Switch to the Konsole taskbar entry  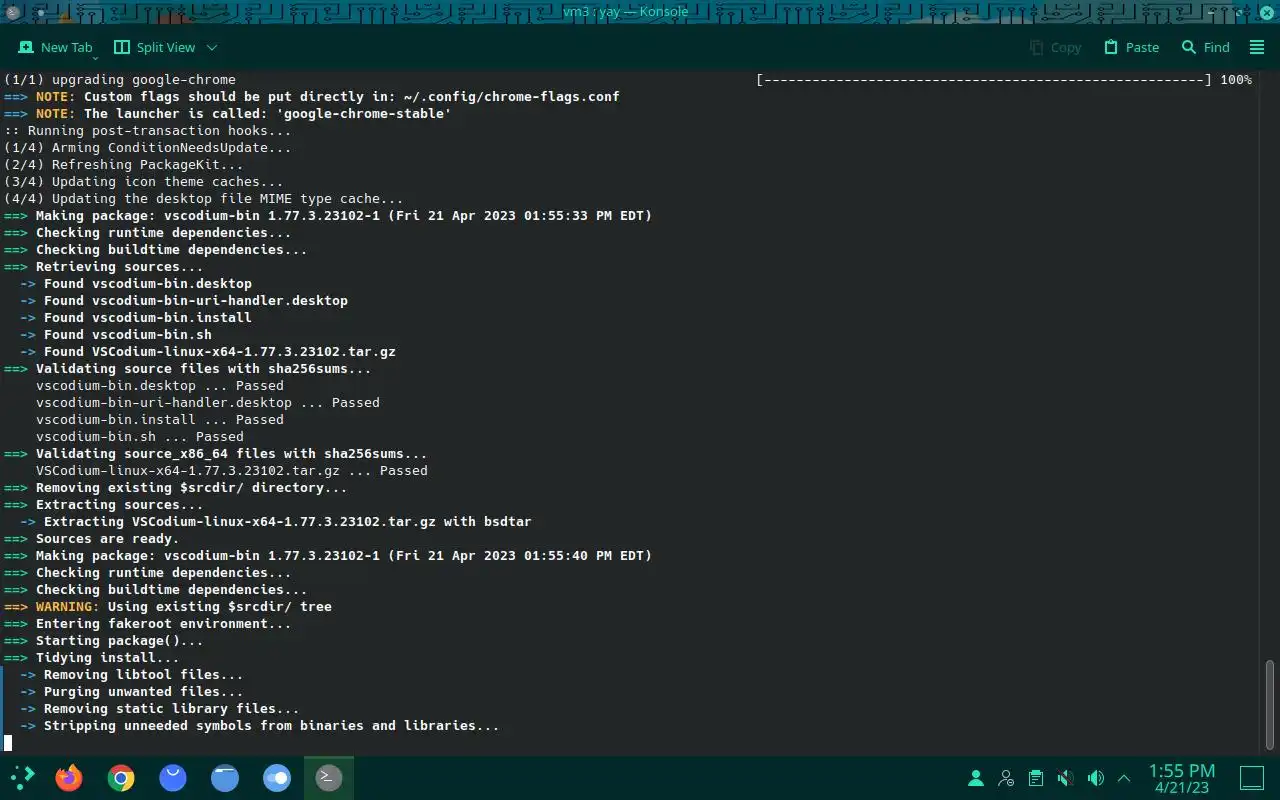[x=328, y=778]
